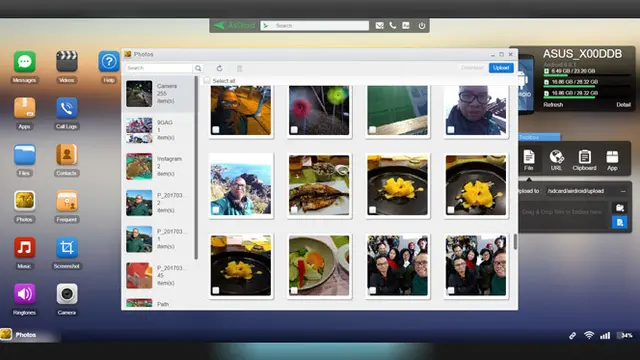This screenshot has height=360, width=640.
Task: Collapse the upload panel minus button
Action: point(623,191)
